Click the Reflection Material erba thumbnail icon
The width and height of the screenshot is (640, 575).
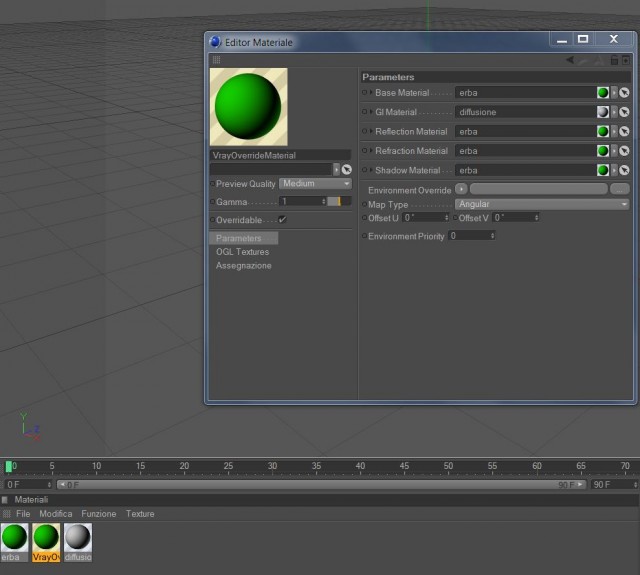tap(603, 131)
